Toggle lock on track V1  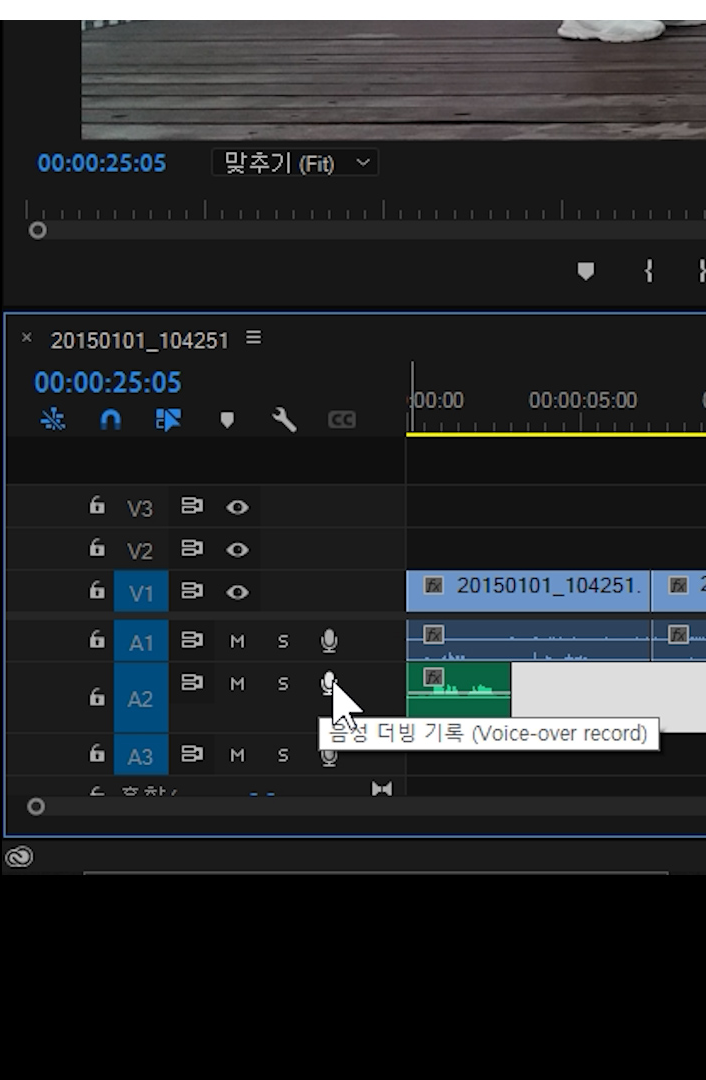coord(97,590)
